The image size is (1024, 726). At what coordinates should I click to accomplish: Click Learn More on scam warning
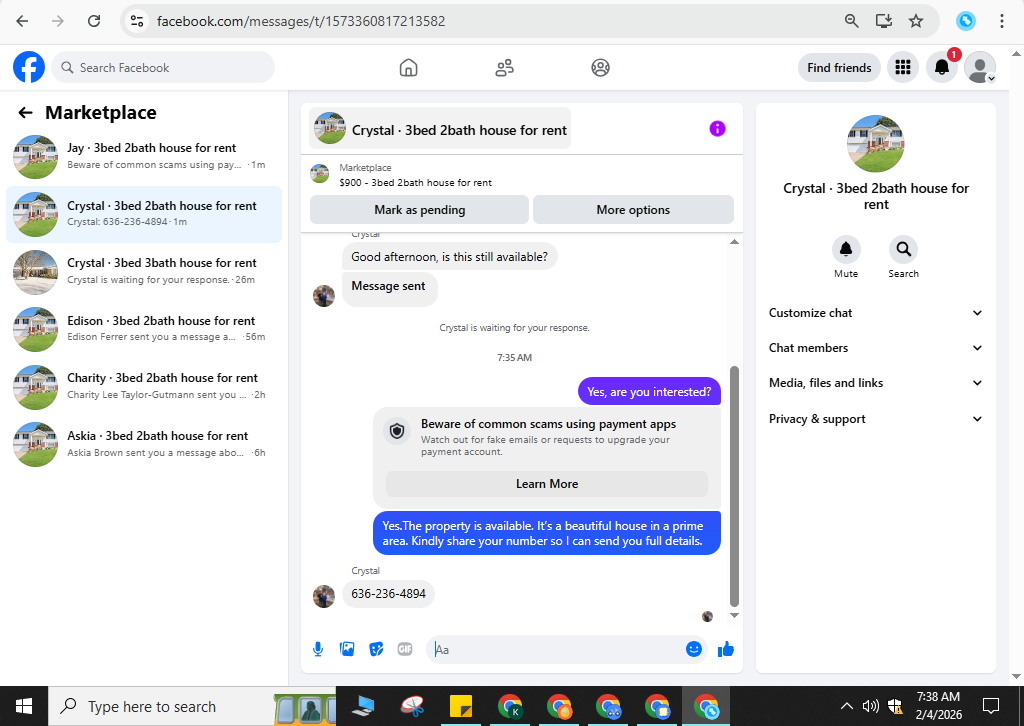[x=547, y=484]
